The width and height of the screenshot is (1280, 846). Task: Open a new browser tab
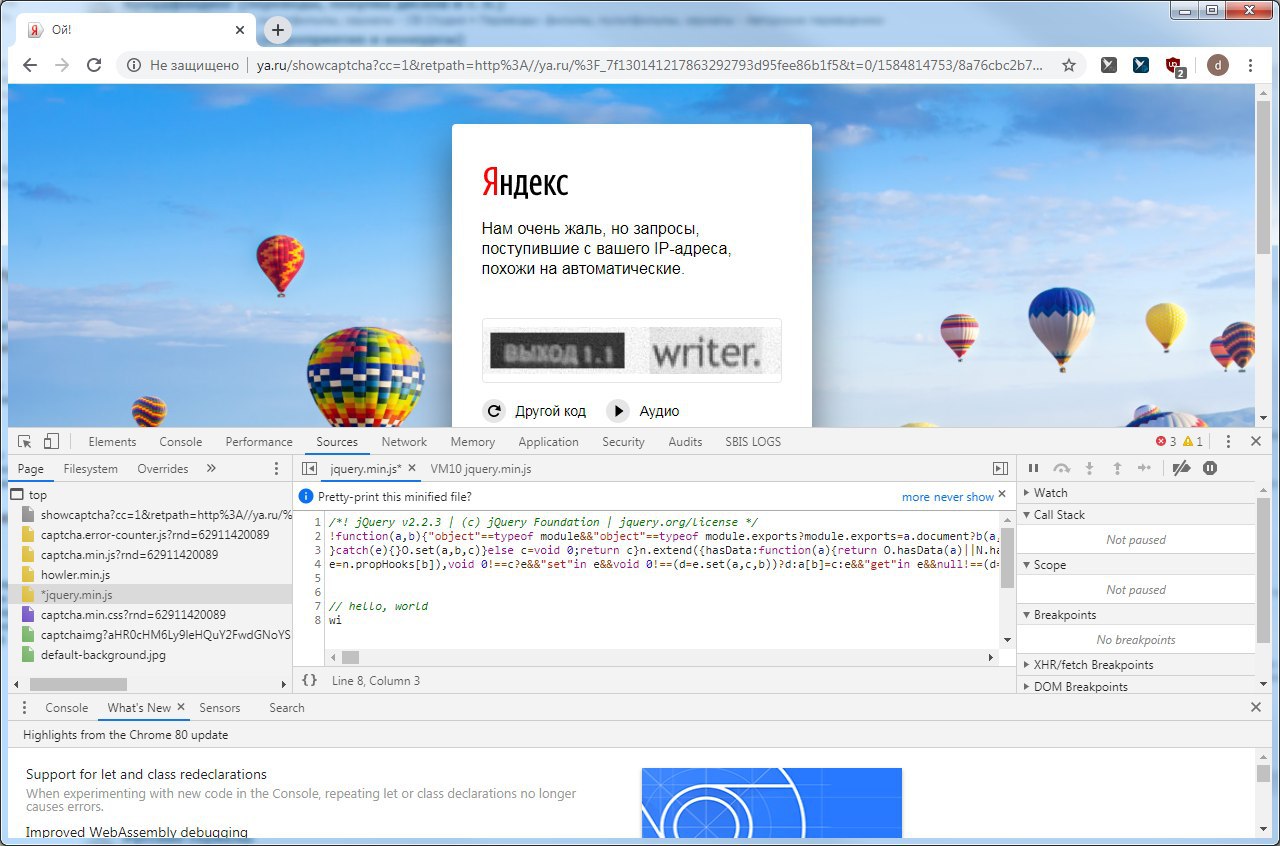(278, 30)
